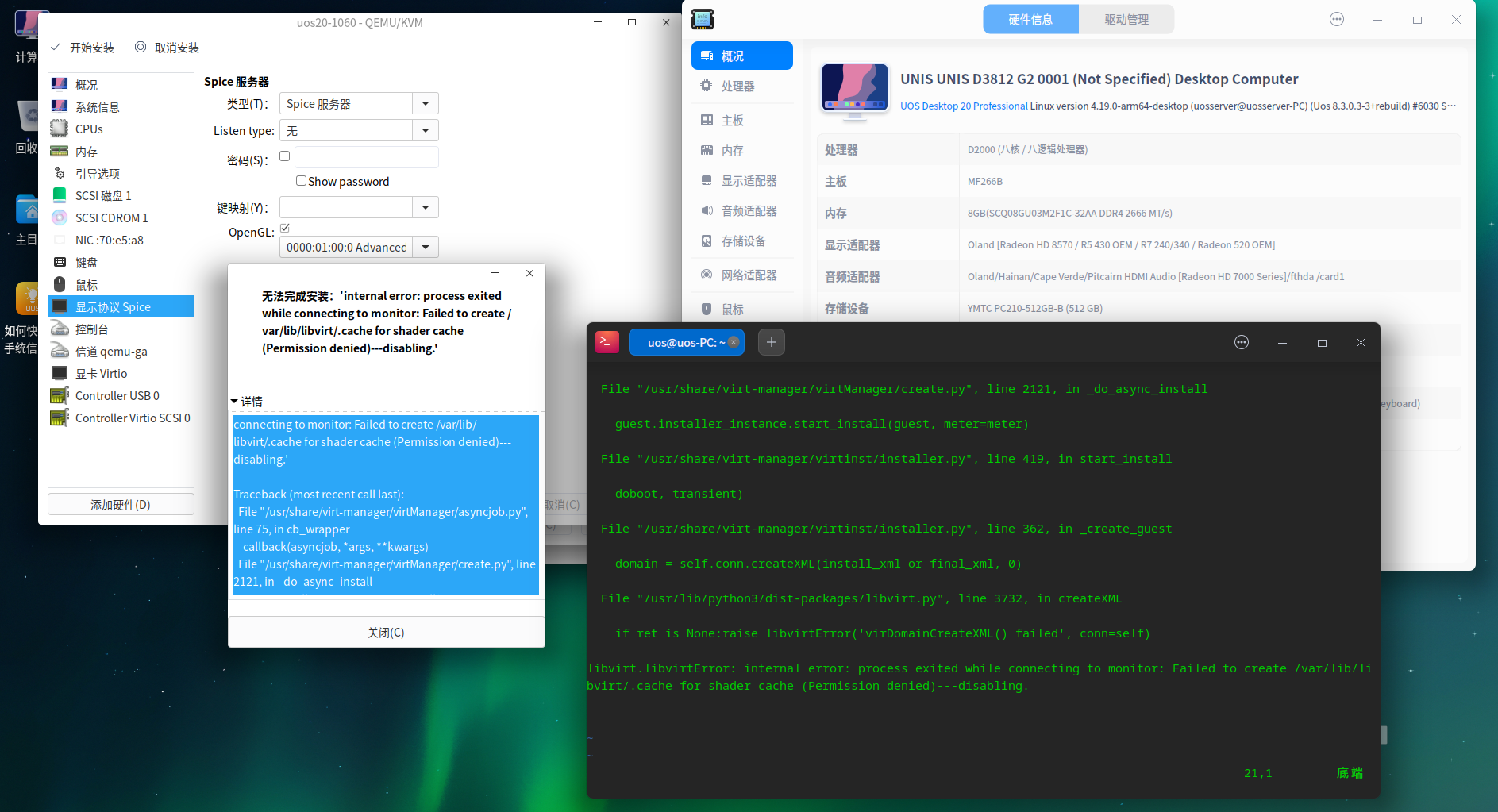The width and height of the screenshot is (1498, 812).
Task: Open a new terminal tab with the plus icon
Action: 771,342
